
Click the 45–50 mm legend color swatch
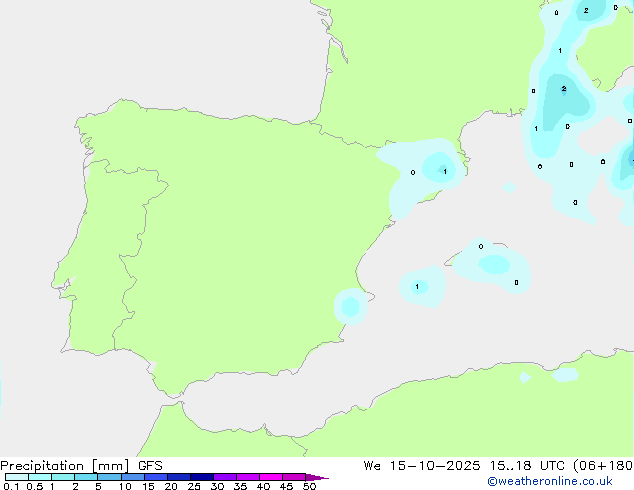[x=294, y=477]
